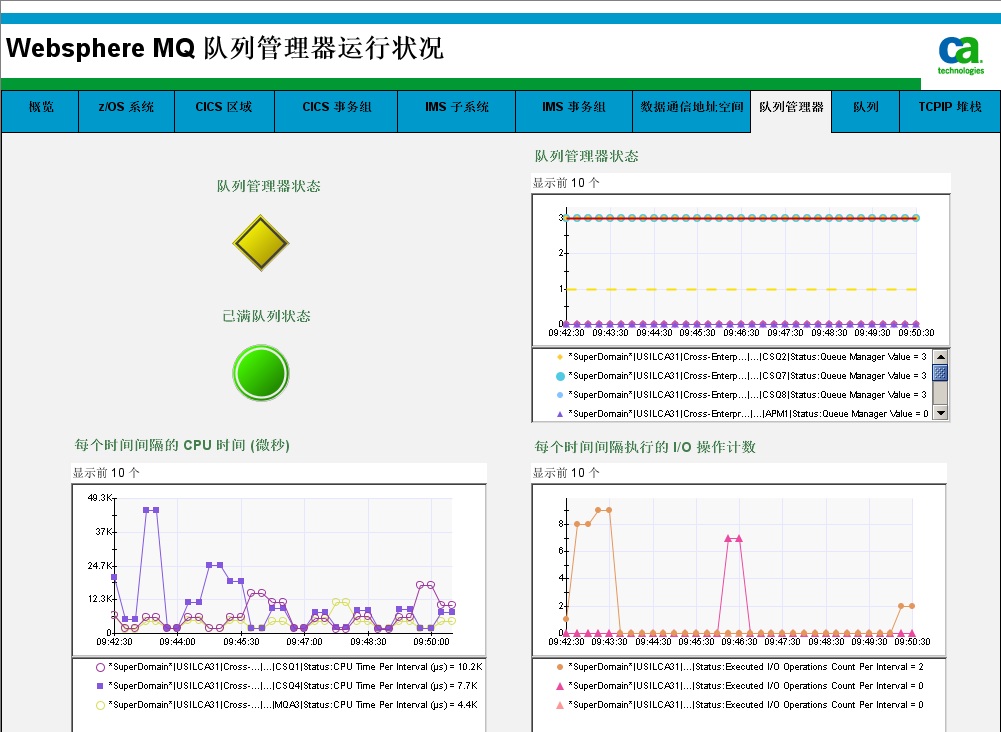Select the APM1 purple triangle legend marker
The image size is (1001, 732).
(x=560, y=413)
